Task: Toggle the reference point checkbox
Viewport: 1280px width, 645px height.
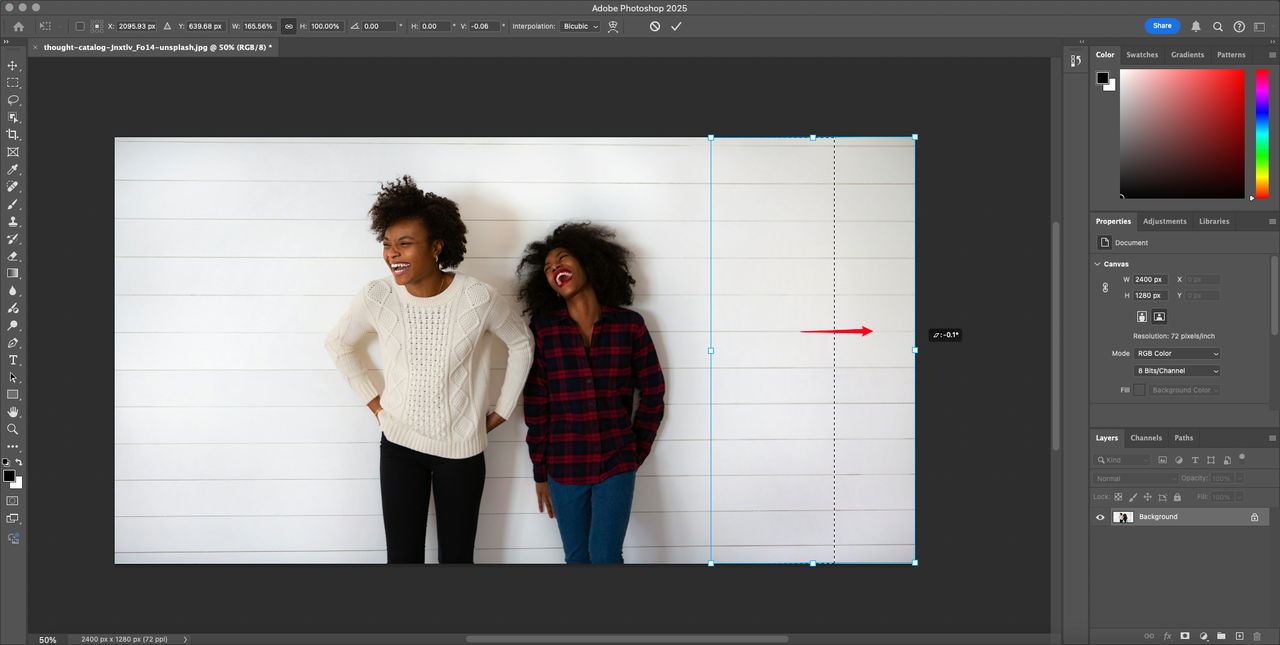Action: [80, 26]
